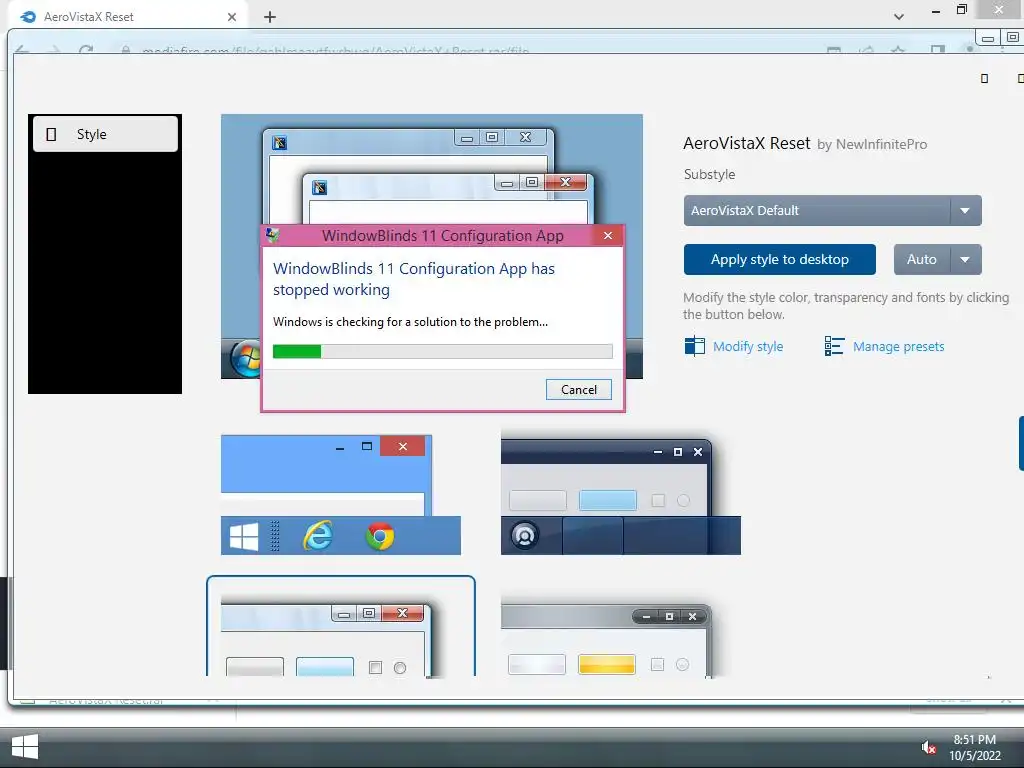Click the Style tab icon in sidebar
This screenshot has width=1024, height=768.
[x=52, y=135]
